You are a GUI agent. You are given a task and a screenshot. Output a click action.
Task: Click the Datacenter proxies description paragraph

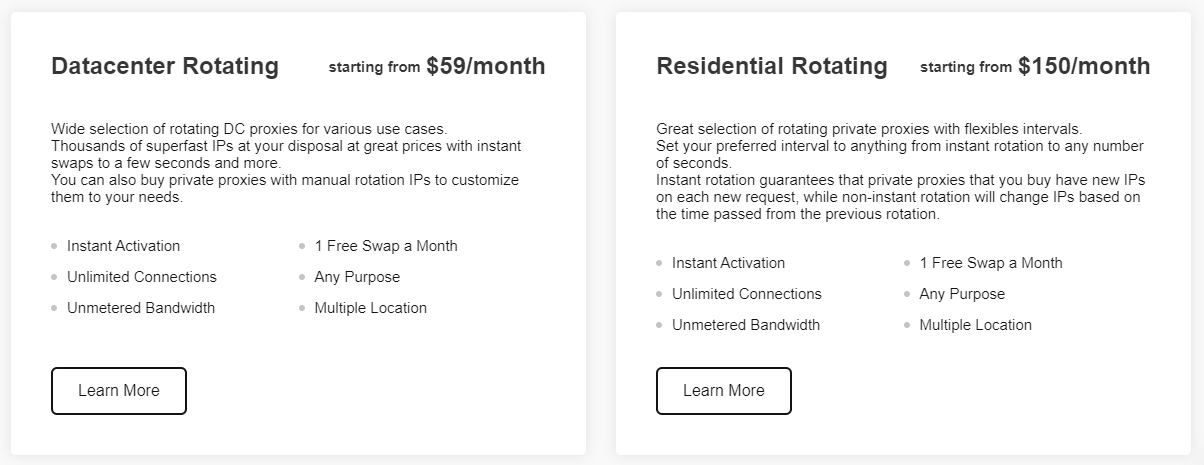(x=285, y=163)
